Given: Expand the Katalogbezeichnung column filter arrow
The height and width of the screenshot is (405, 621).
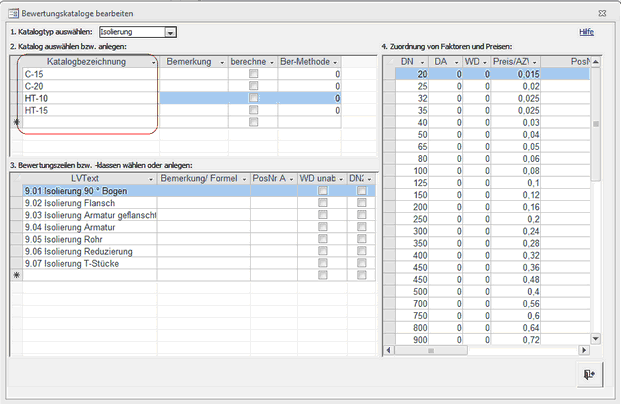Looking at the screenshot, I should coord(153,62).
